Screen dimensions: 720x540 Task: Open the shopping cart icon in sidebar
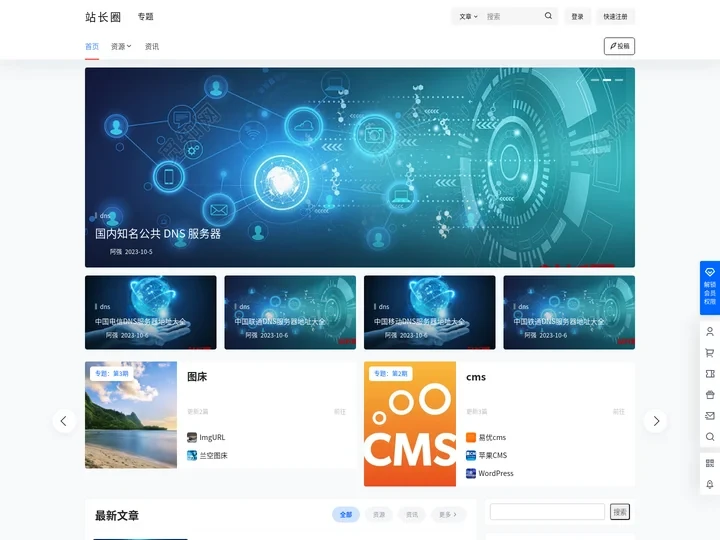710,353
